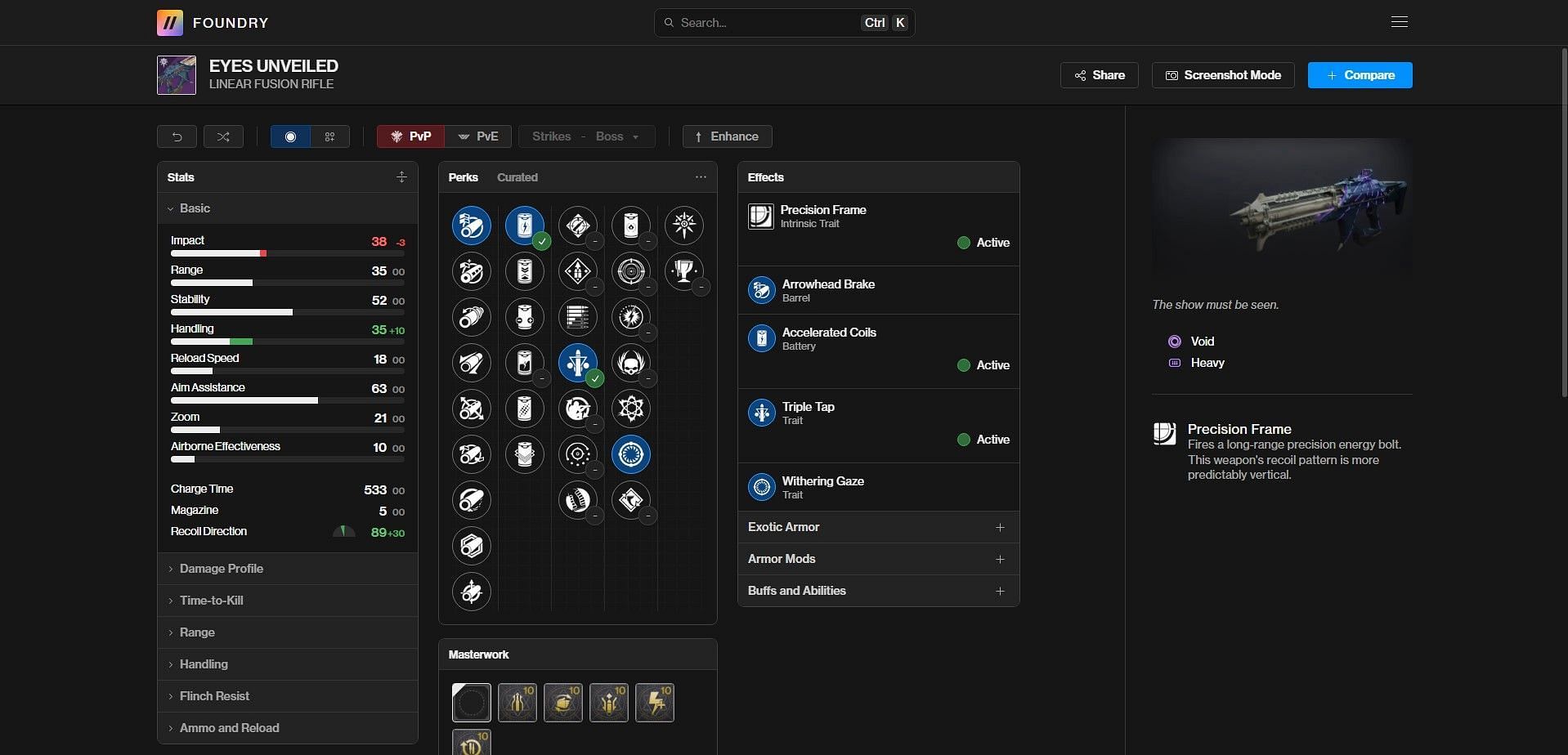1568x755 pixels.
Task: Select the Fluted Barrel perk icon
Action: coord(472,409)
